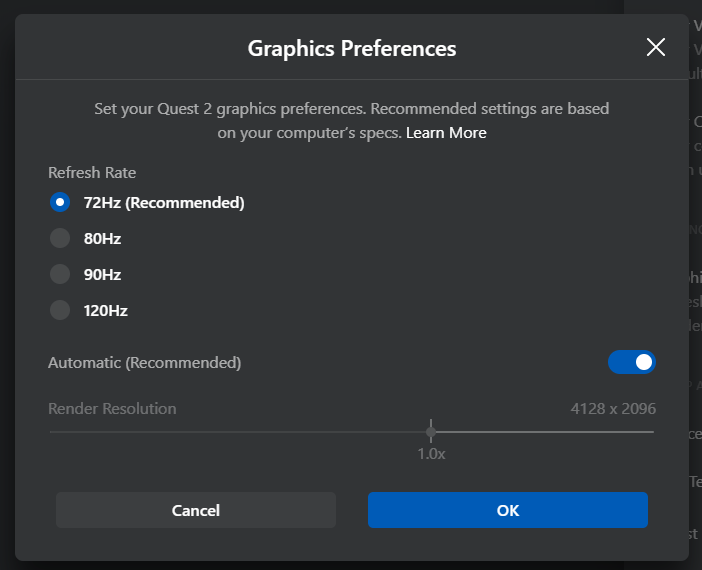This screenshot has height=570, width=702.
Task: Dismiss changes with the Cancel button
Action: 196,510
